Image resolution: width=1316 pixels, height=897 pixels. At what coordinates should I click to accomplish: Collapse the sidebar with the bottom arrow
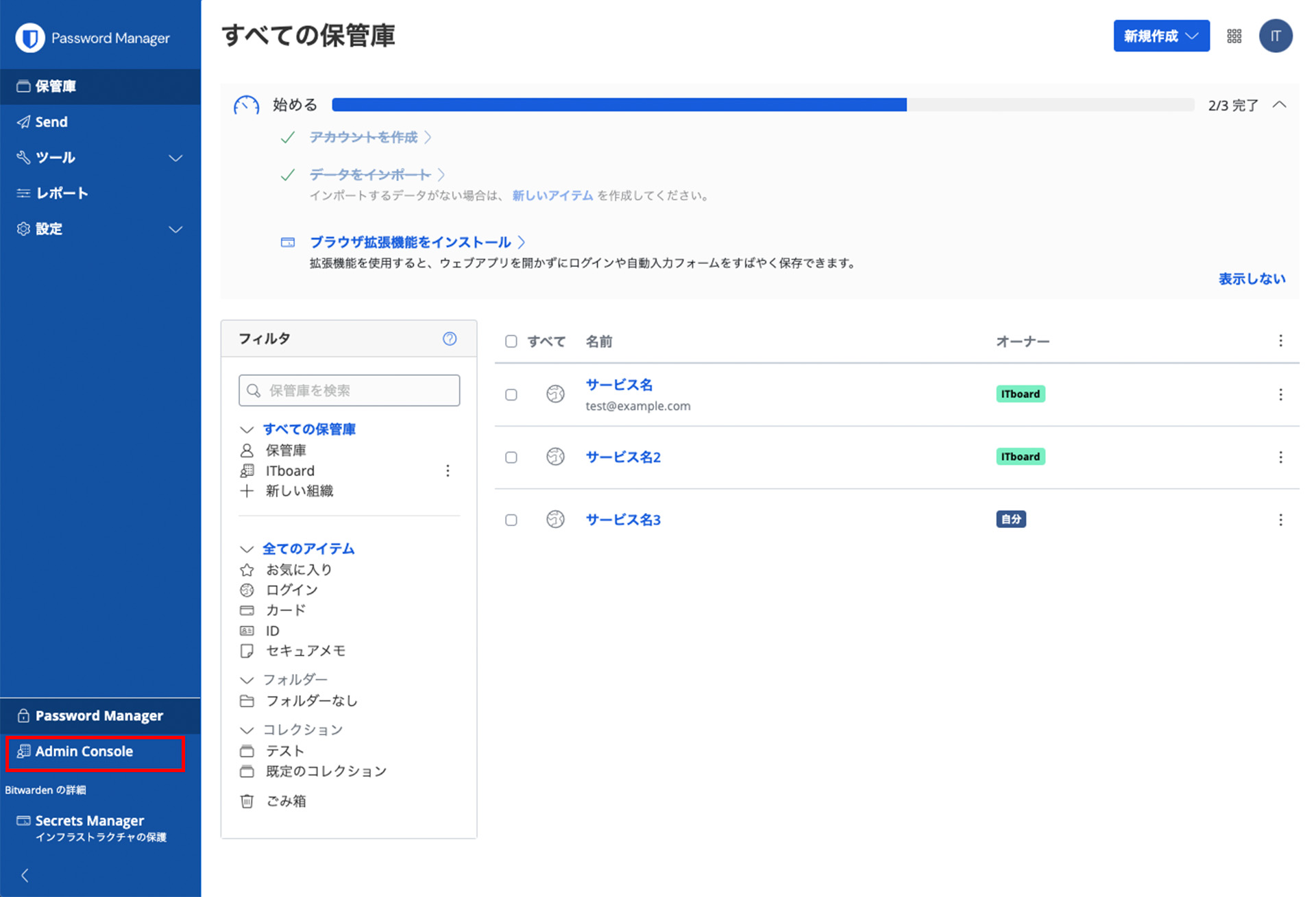pos(25,875)
